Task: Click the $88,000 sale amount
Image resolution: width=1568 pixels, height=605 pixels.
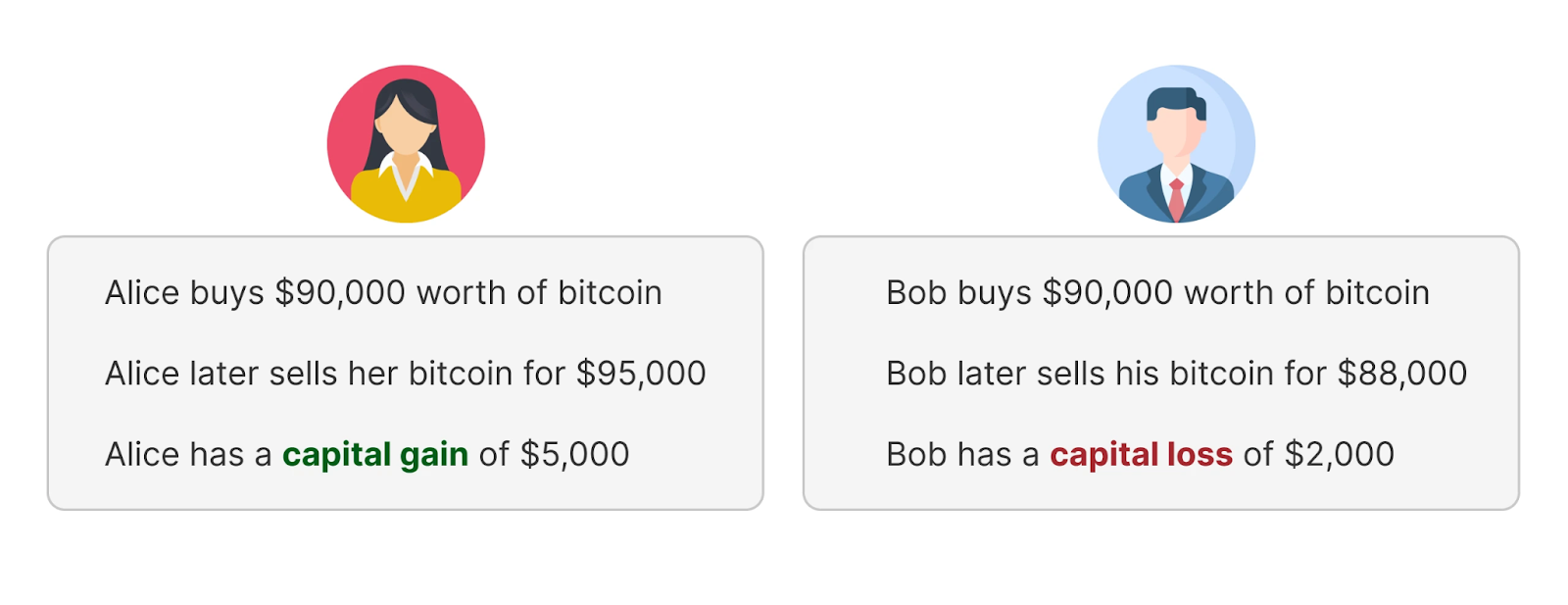Action: coord(1402,374)
